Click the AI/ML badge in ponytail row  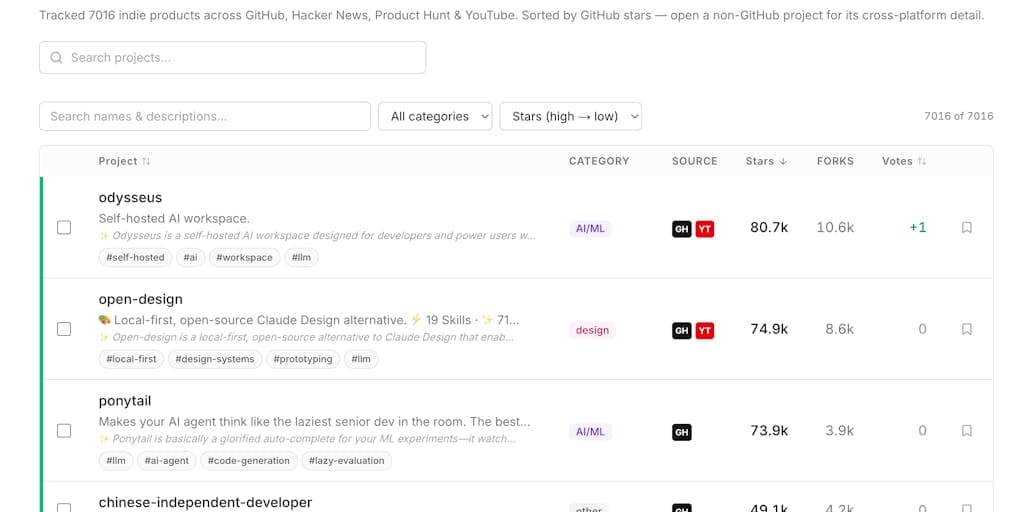(590, 432)
